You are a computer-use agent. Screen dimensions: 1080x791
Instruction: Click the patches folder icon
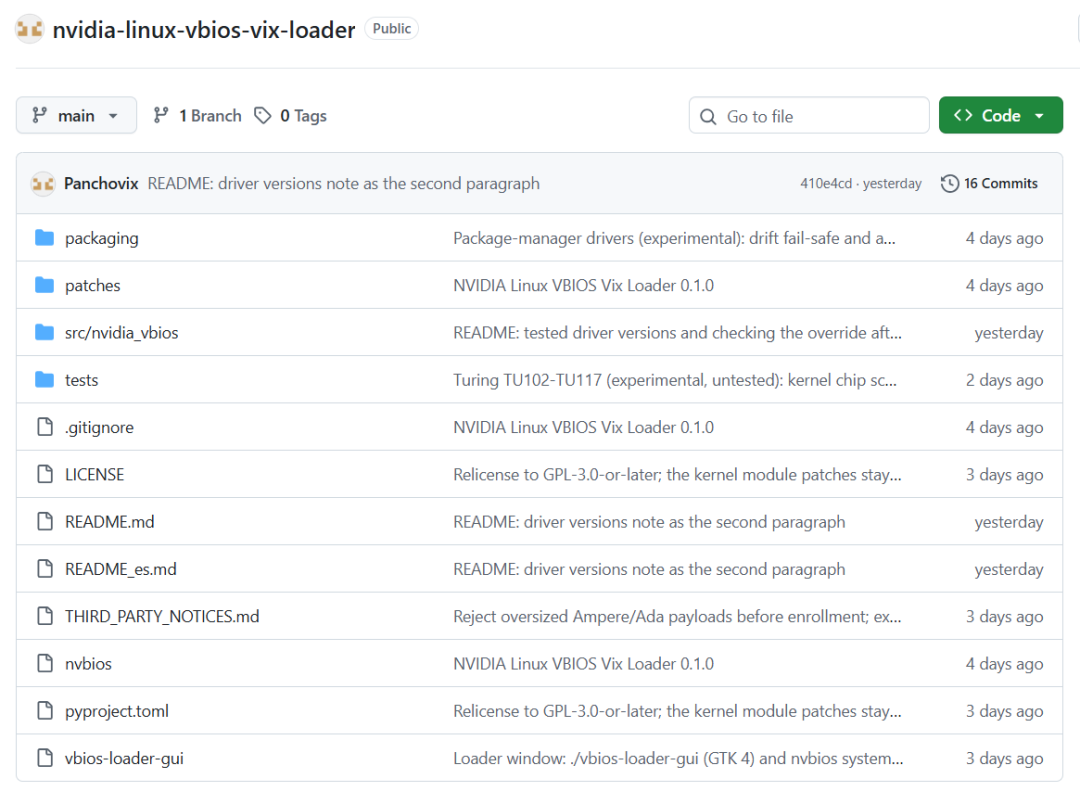click(45, 285)
